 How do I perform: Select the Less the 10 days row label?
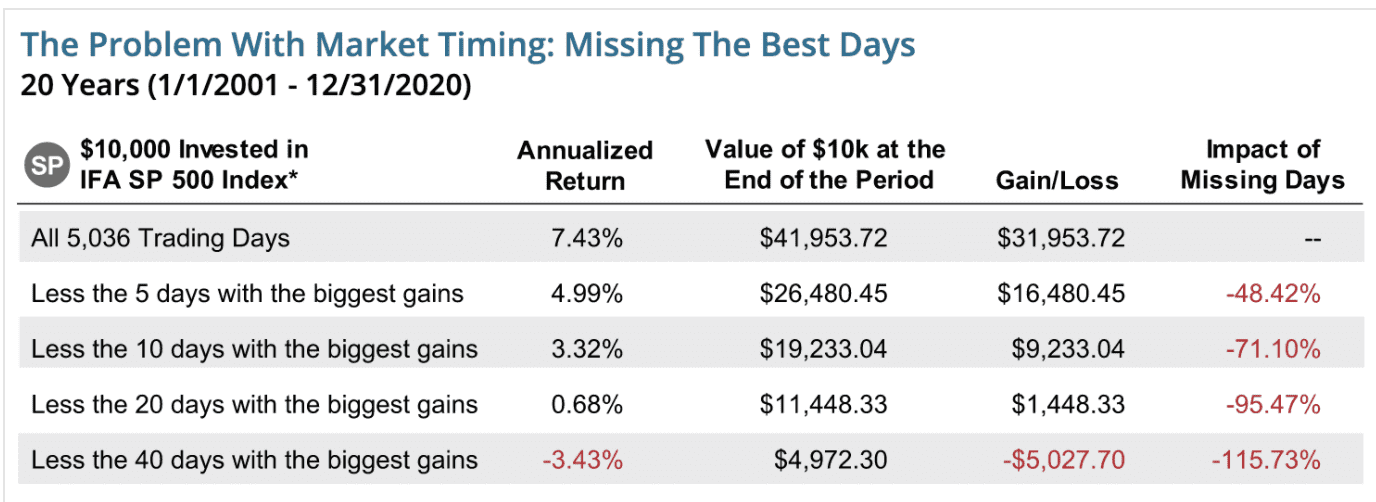tap(254, 349)
